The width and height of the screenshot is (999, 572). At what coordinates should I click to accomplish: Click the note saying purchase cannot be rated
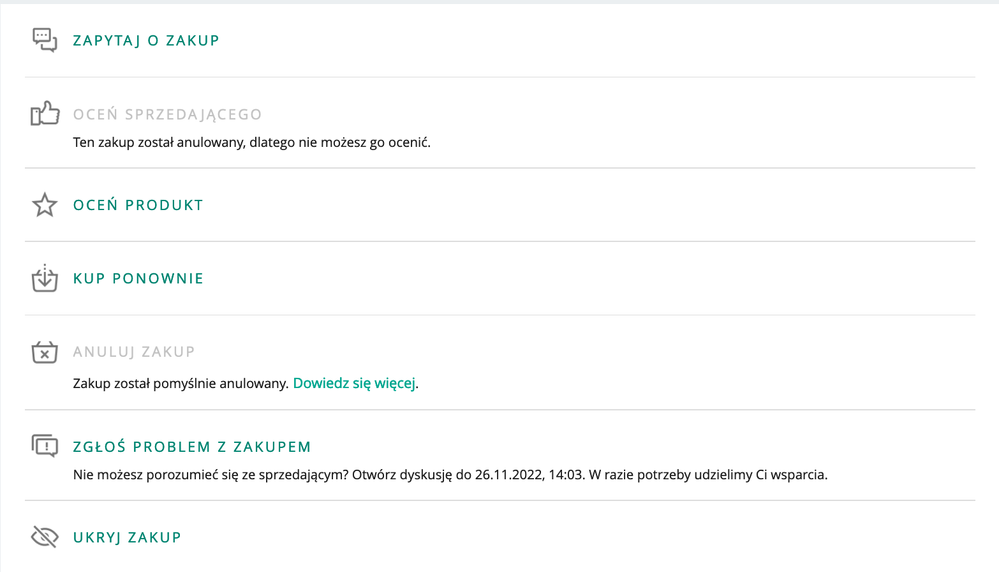[252, 143]
